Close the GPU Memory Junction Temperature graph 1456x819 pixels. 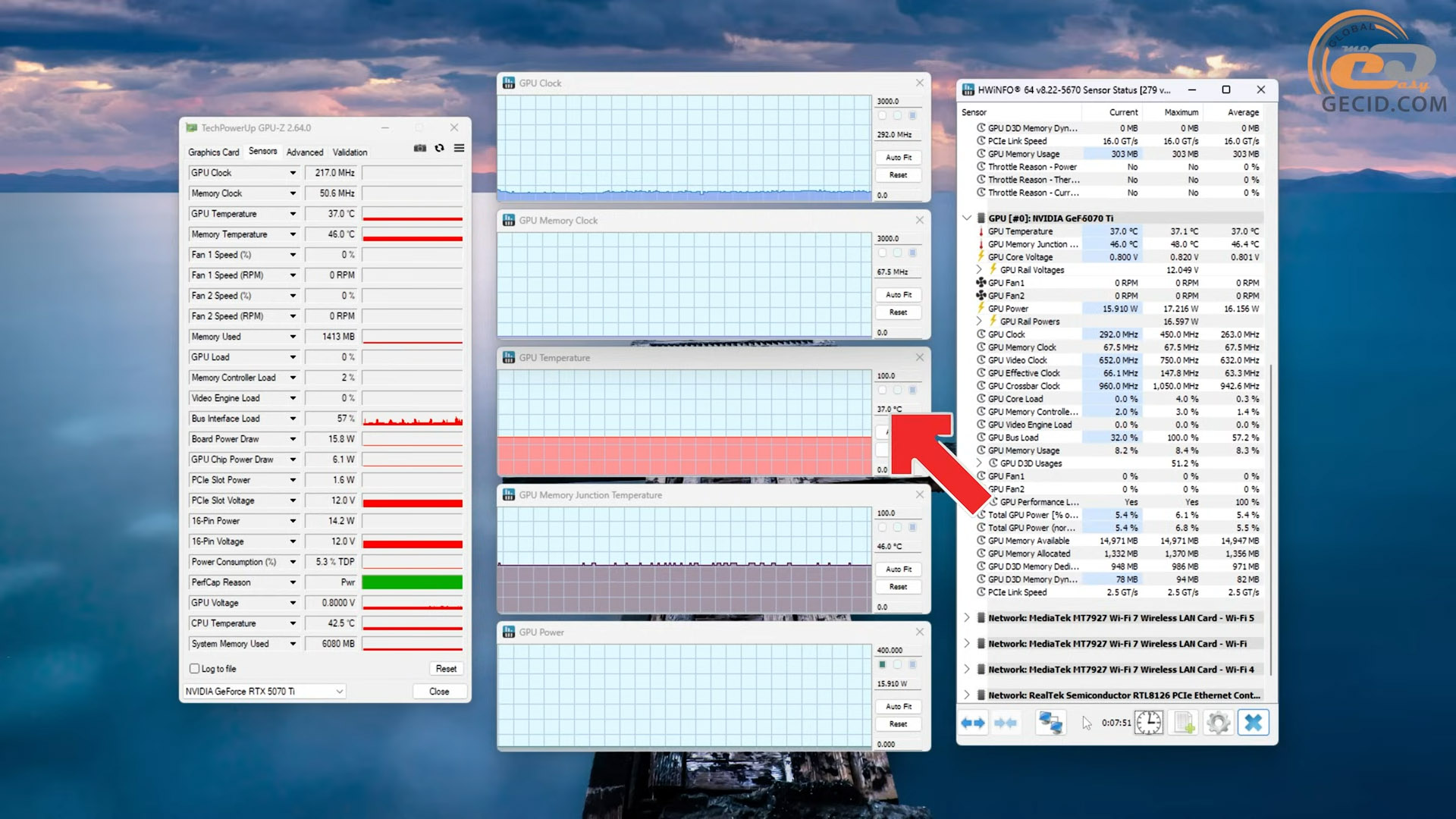pos(920,494)
